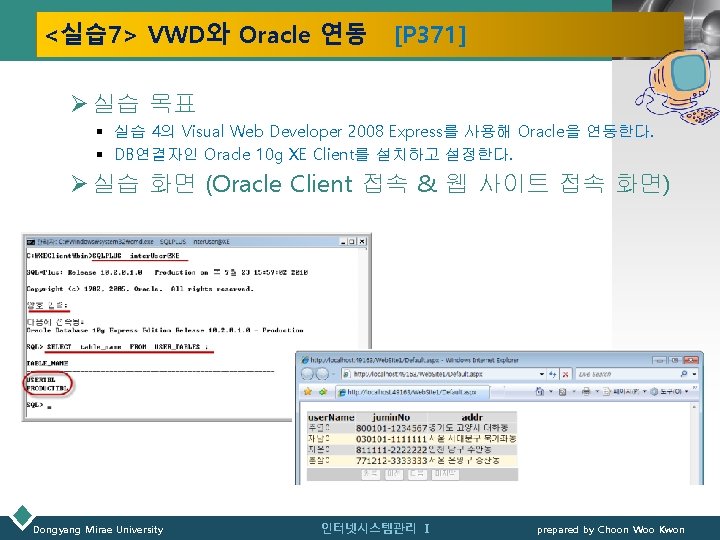Click the SQLPLUS command text in console

click(136, 256)
